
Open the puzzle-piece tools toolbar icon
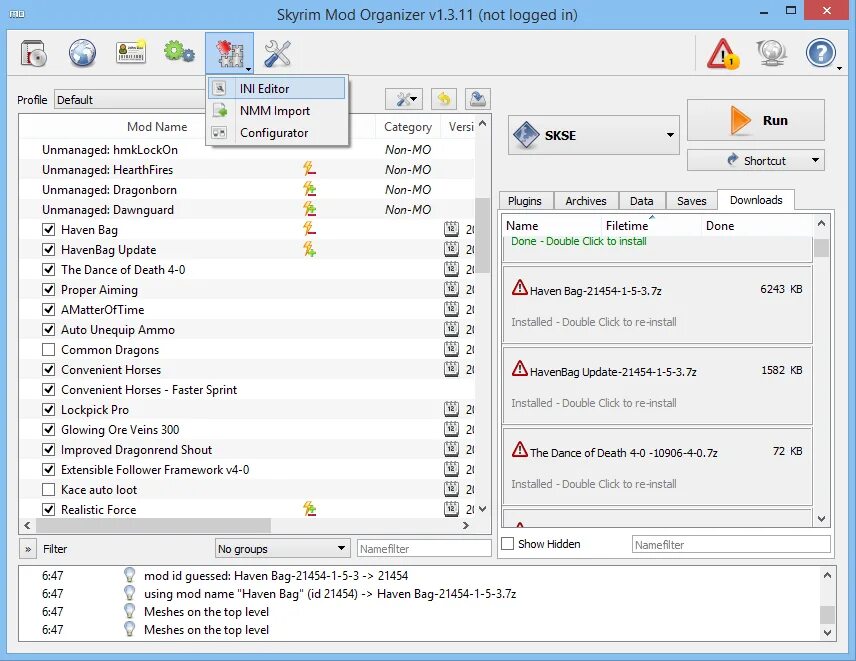230,53
